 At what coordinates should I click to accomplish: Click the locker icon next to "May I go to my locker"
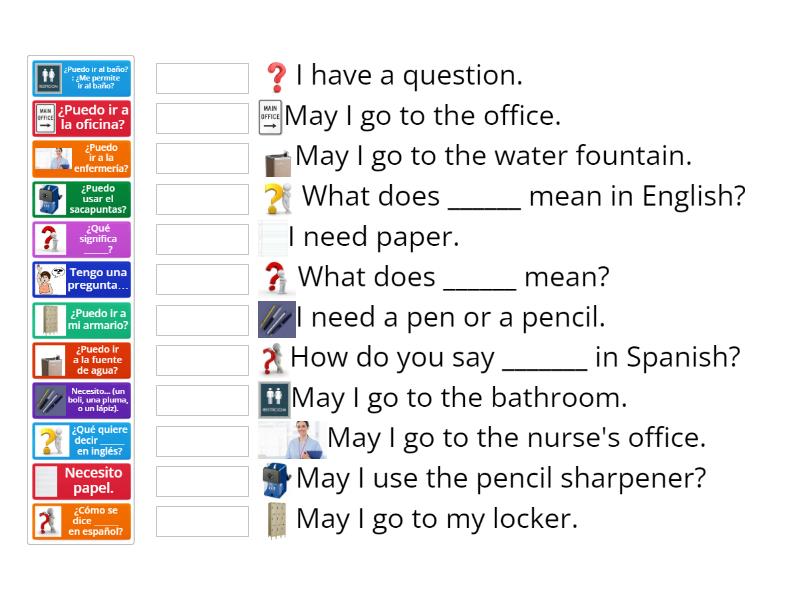tap(275, 518)
